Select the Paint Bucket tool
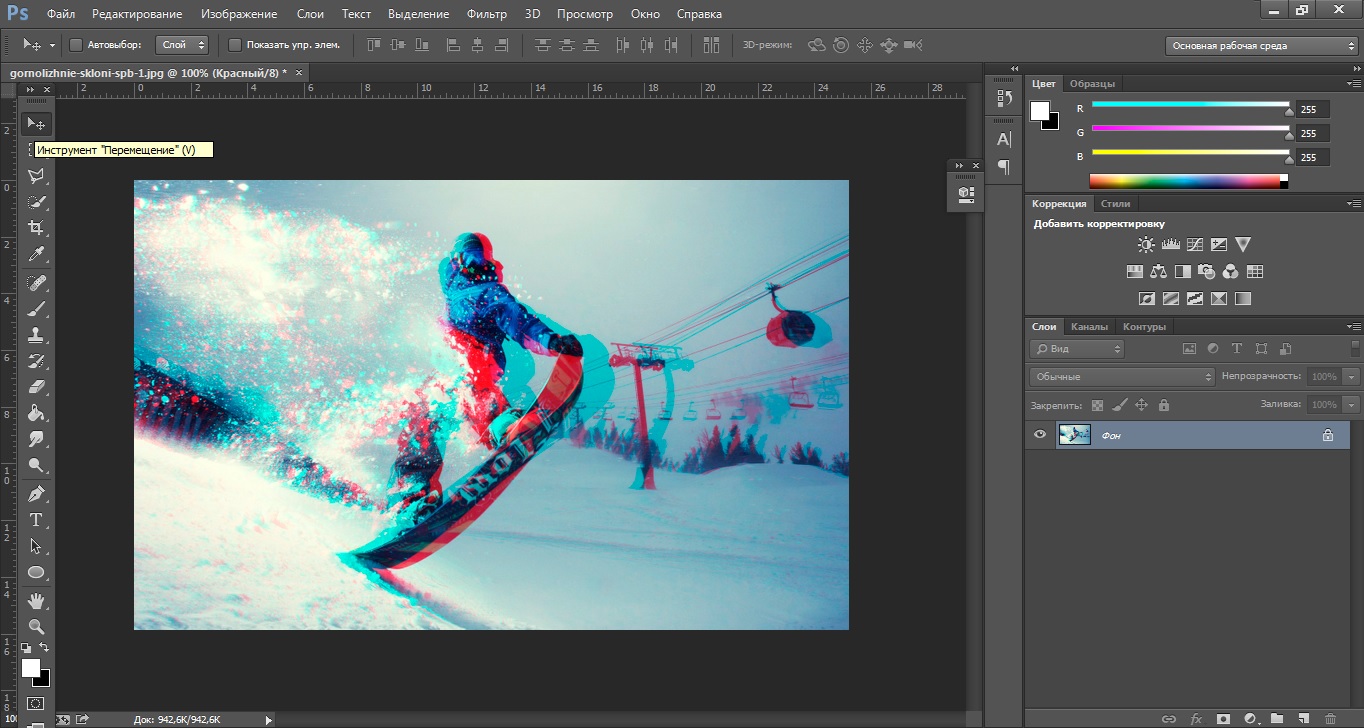Screen dimensions: 1364x728 (36, 413)
